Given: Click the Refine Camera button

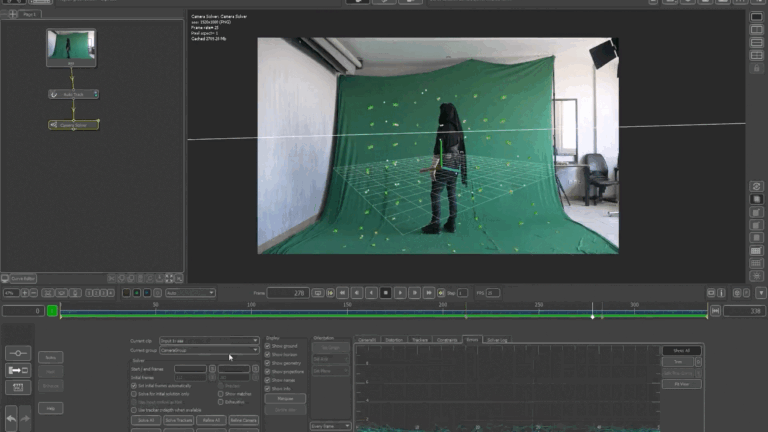Looking at the screenshot, I should [243, 420].
